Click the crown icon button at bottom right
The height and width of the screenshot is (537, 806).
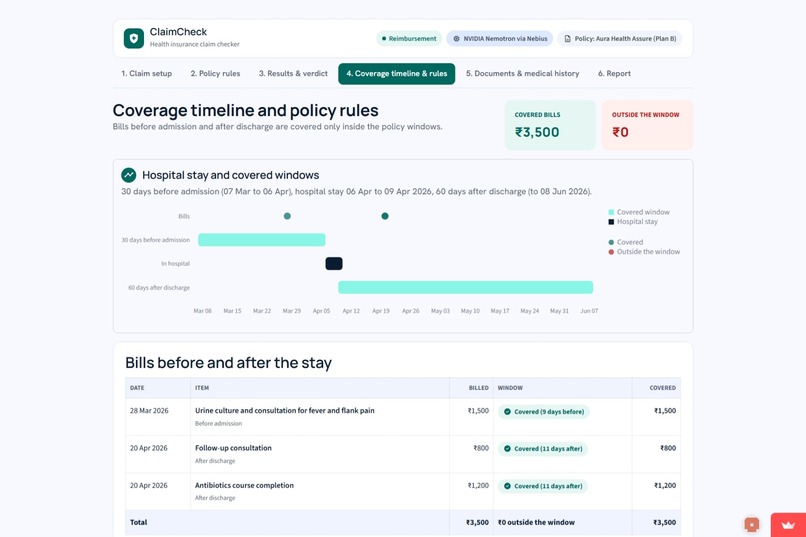pyautogui.click(x=788, y=525)
